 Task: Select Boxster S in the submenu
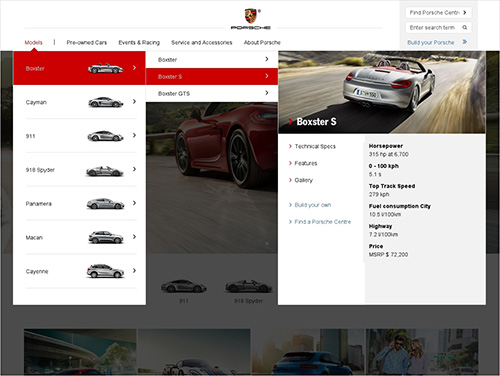(x=212, y=76)
